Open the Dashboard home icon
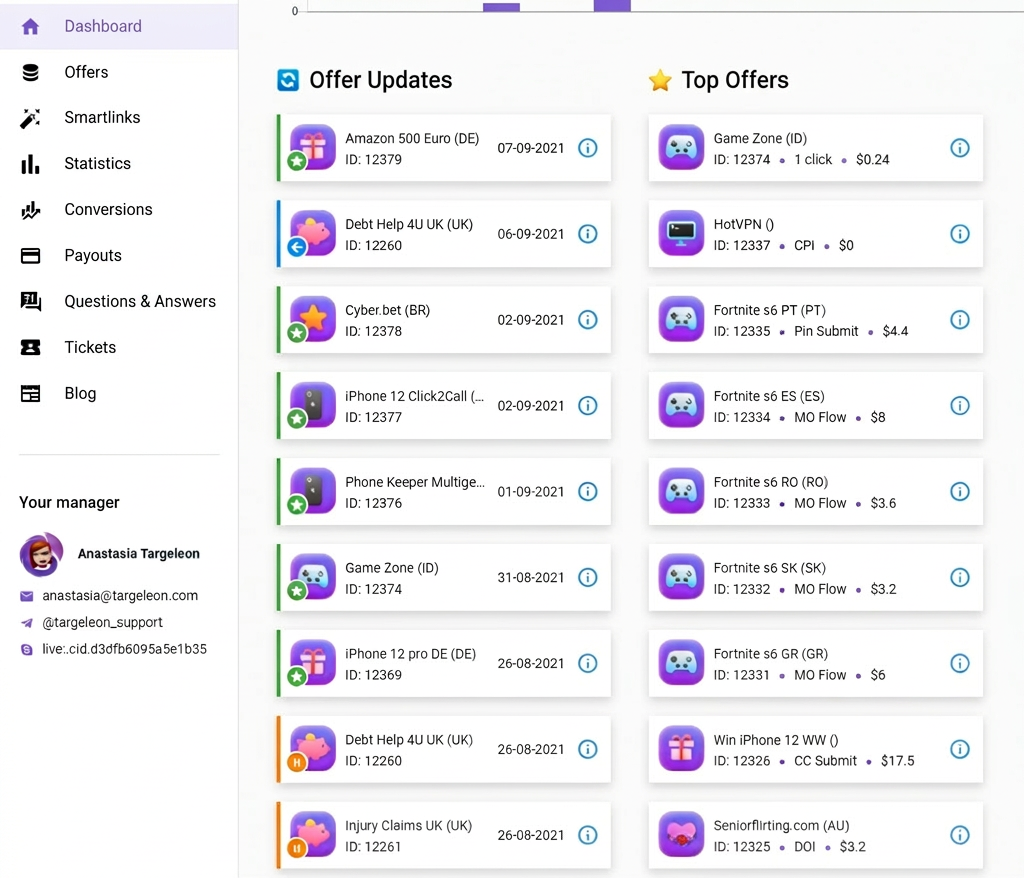The height and width of the screenshot is (878, 1024). (x=30, y=27)
